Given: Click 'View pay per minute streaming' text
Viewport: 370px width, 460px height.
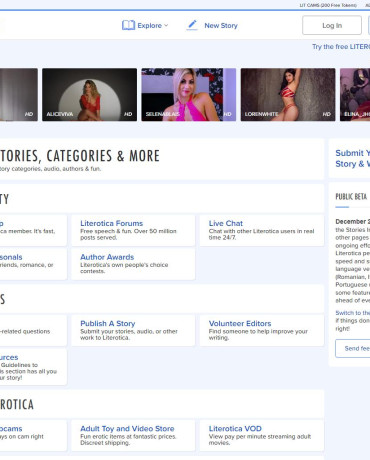Looking at the screenshot, I should click(x=260, y=440).
